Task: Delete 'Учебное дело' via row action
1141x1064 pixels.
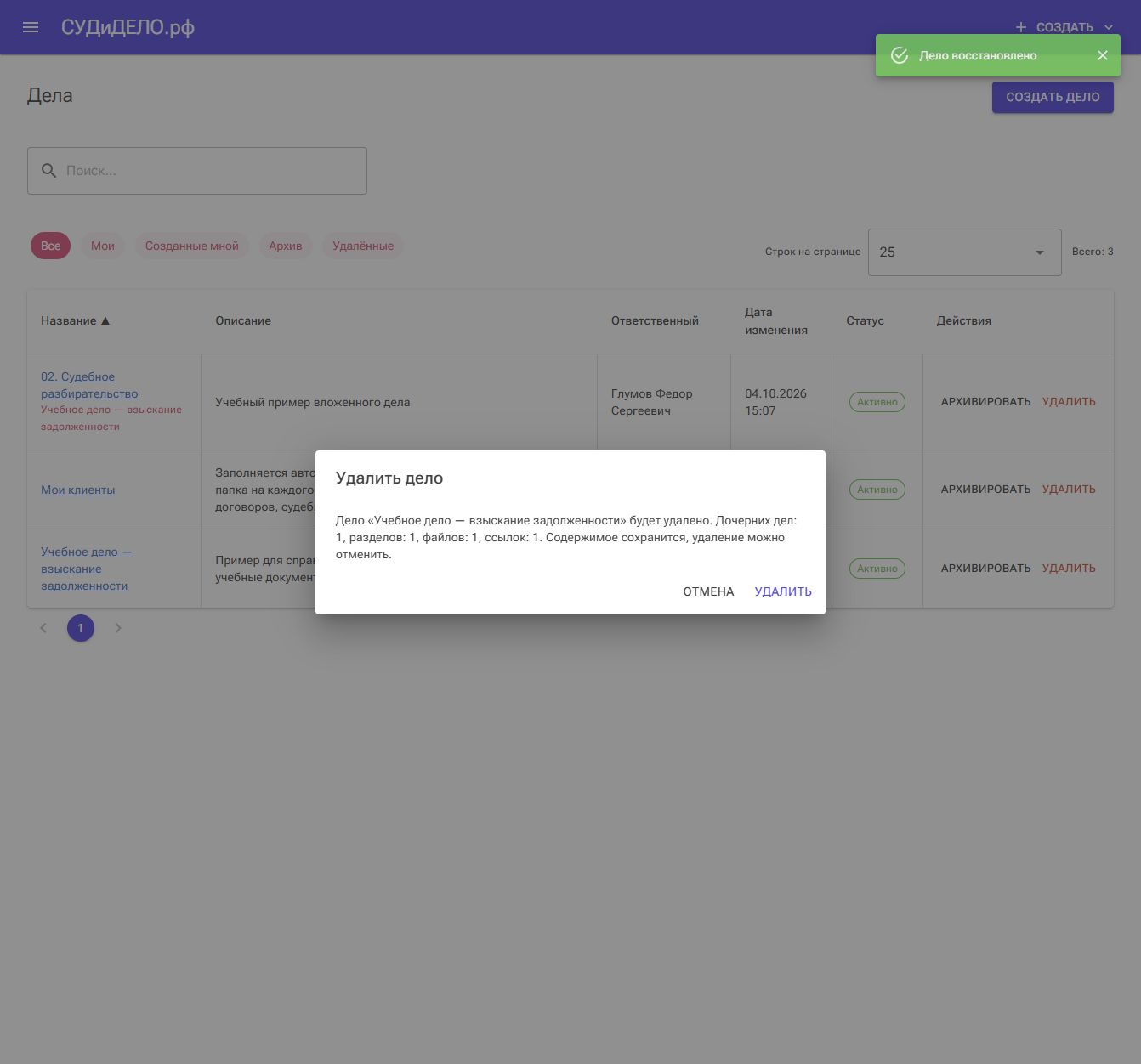Action: [1069, 569]
